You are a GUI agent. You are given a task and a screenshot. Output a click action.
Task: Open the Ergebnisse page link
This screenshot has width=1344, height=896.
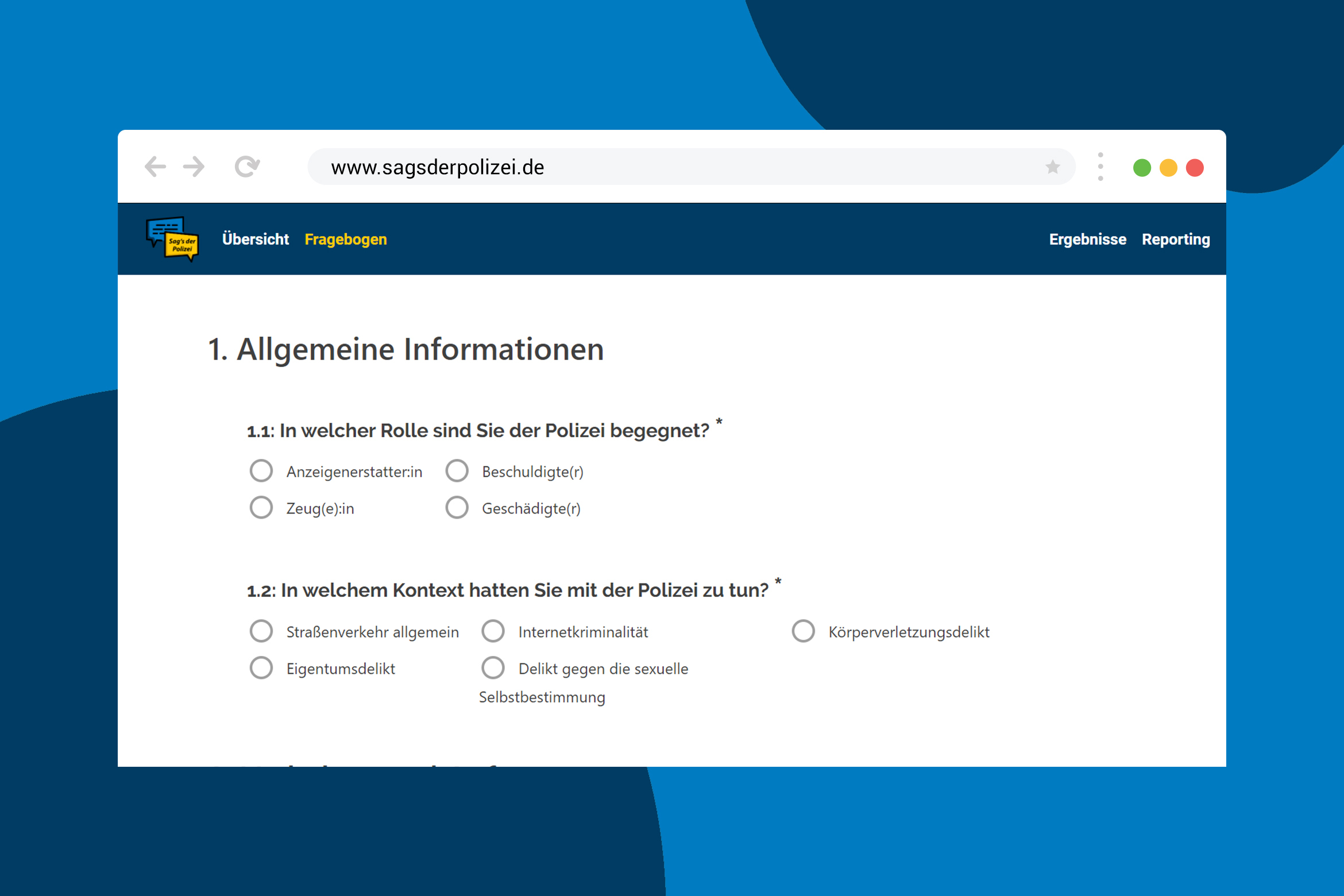click(1087, 239)
